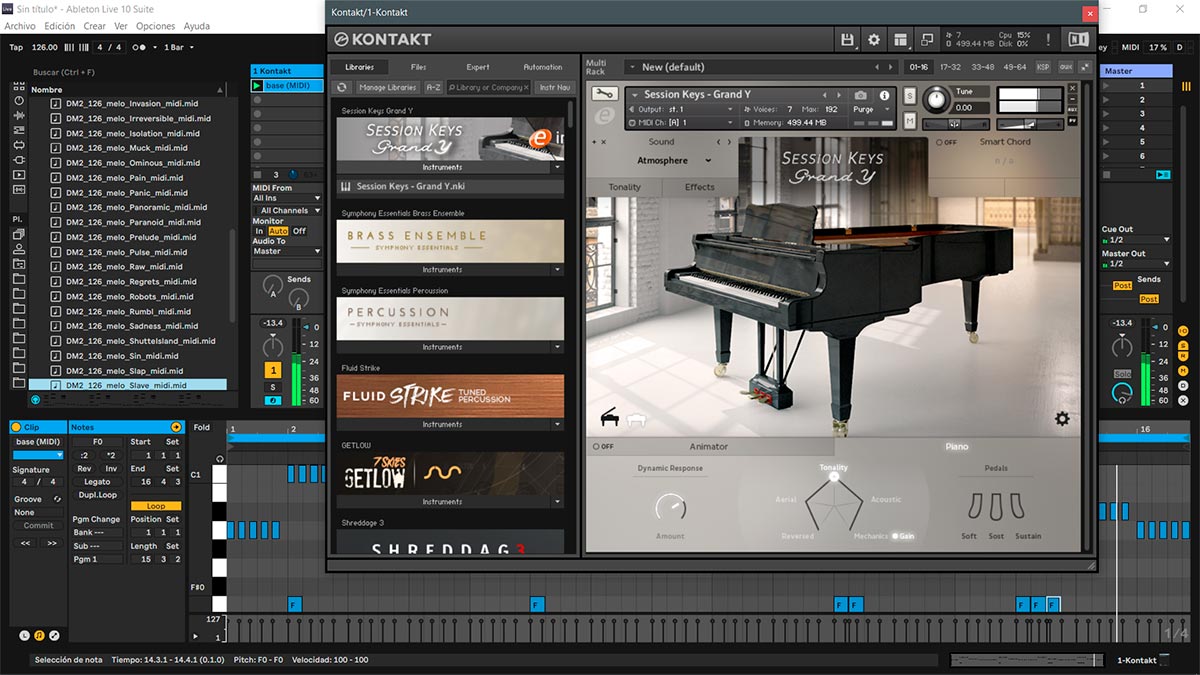Click A-Z sort button
The height and width of the screenshot is (675, 1200).
point(433,88)
